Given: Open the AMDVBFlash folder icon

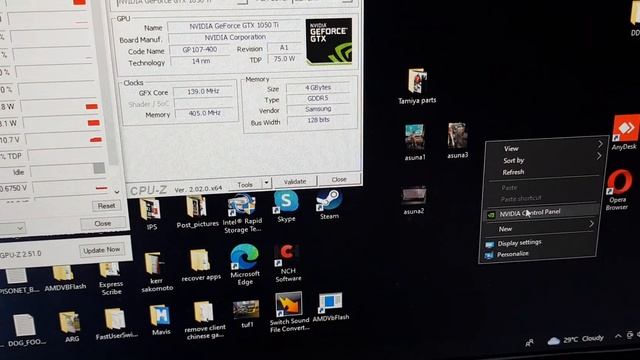Looking at the screenshot, I should (63, 273).
